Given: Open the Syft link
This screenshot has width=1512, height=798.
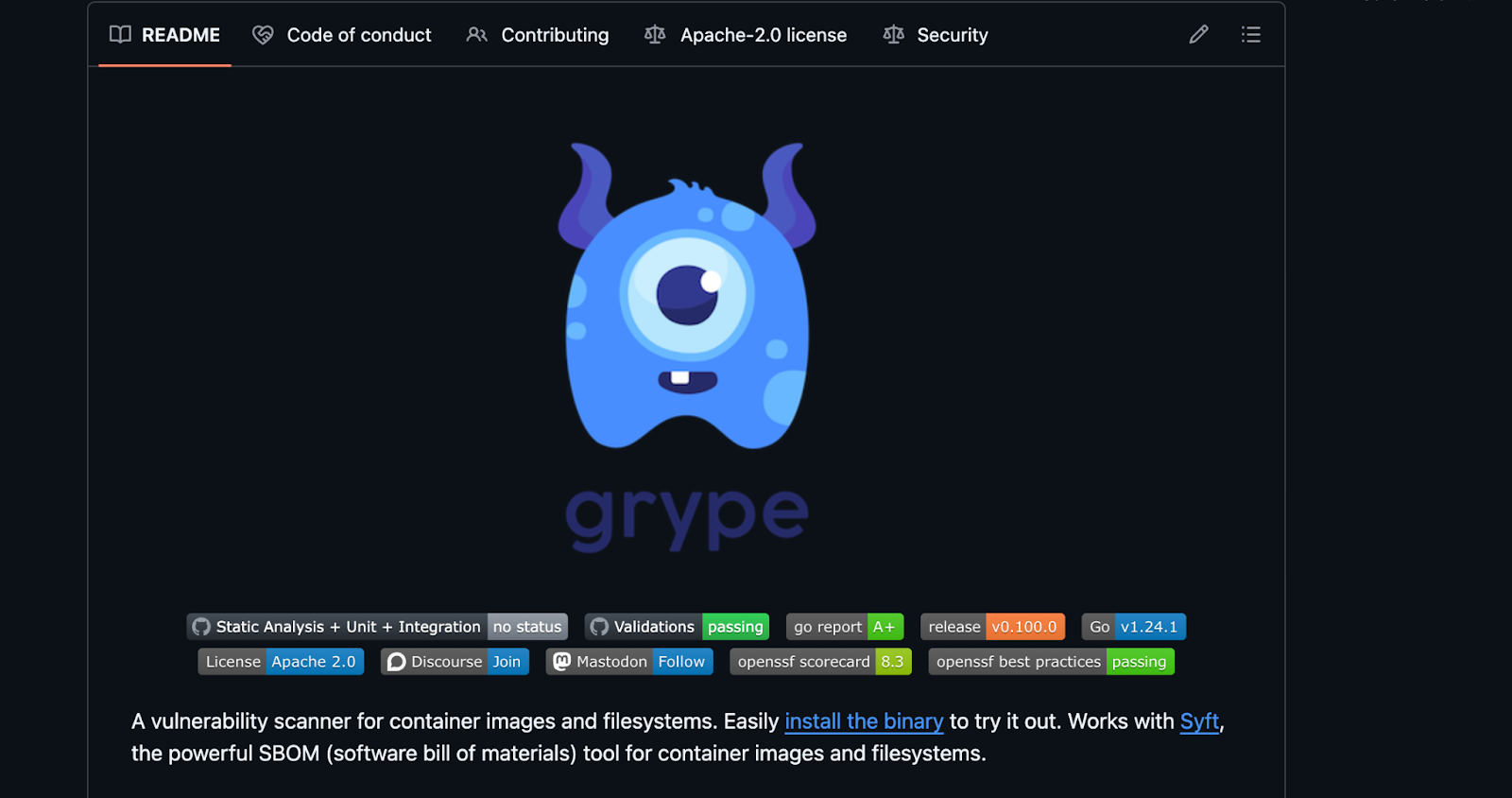Looking at the screenshot, I should [x=1199, y=721].
